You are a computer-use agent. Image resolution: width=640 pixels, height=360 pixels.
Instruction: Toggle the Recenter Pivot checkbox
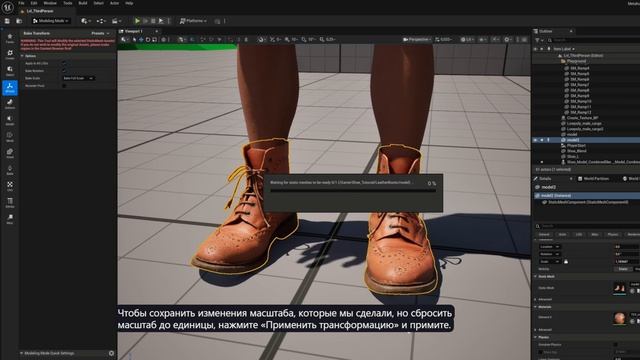64,86
